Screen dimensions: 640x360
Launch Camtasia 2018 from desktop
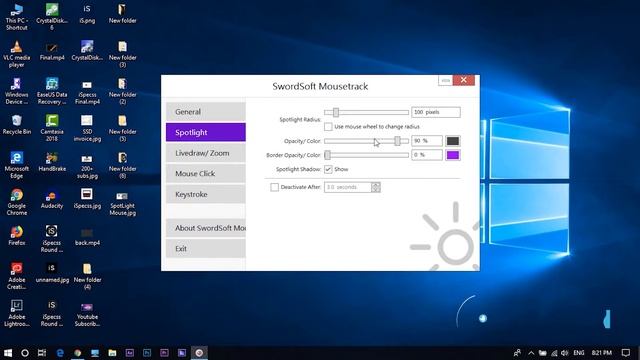tap(52, 128)
